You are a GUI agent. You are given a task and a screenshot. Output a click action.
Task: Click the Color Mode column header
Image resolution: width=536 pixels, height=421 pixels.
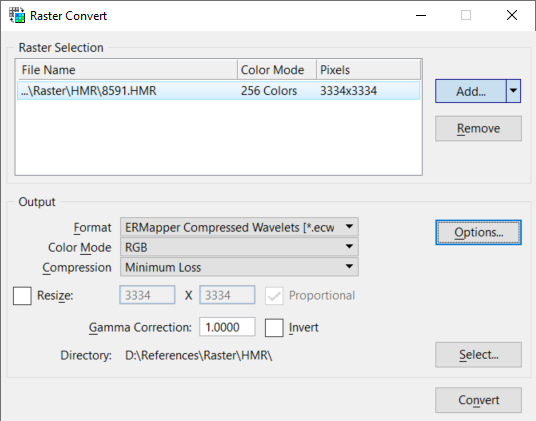[x=277, y=70]
